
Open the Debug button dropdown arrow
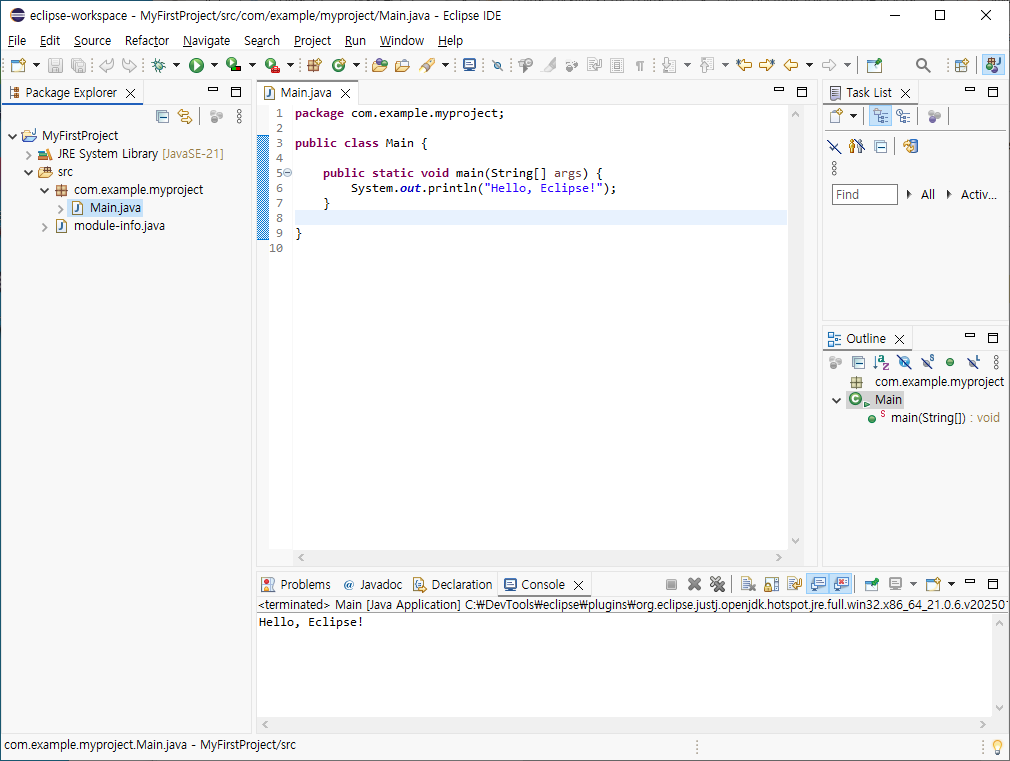[176, 65]
